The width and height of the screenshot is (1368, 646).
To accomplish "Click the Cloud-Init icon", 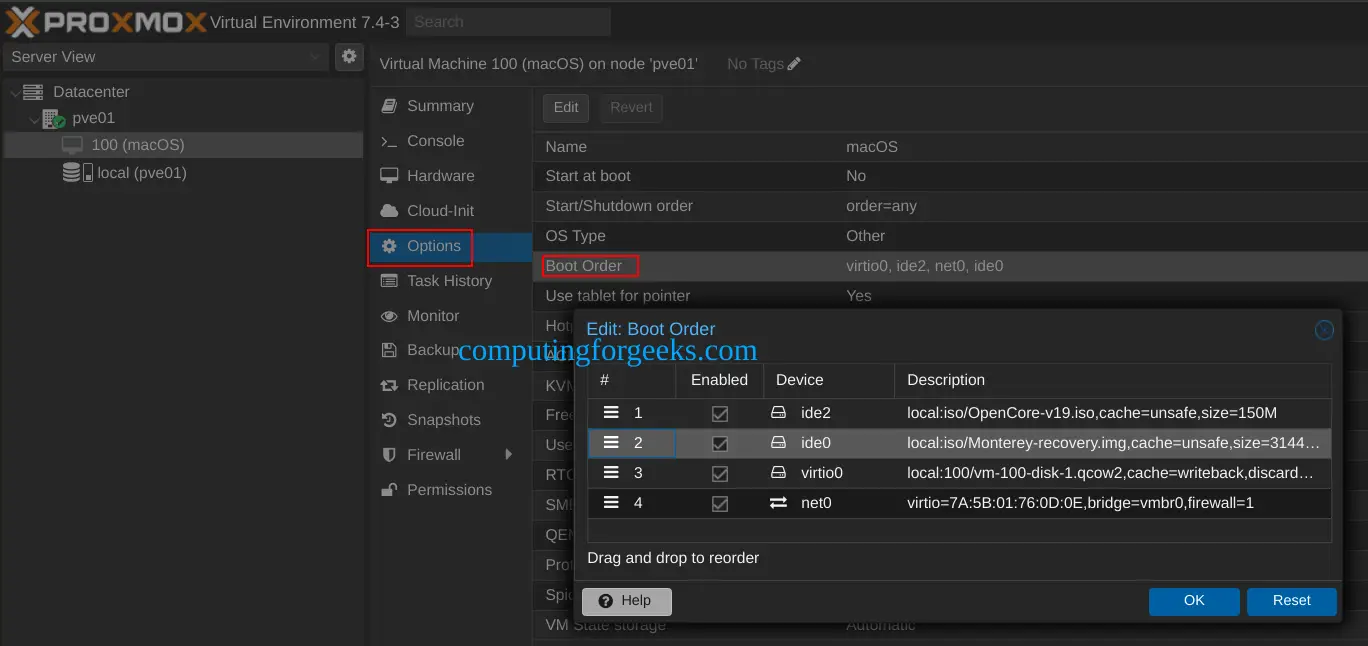I will [389, 211].
